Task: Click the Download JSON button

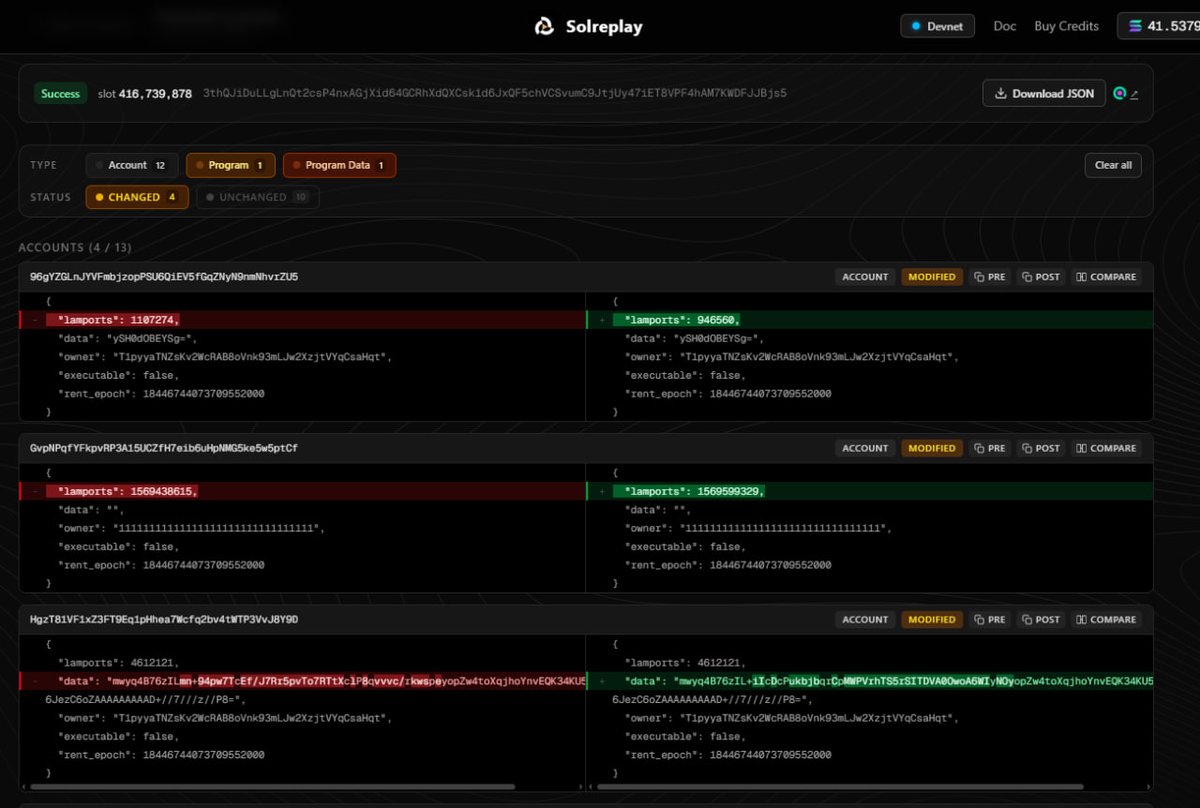Action: 1044,94
